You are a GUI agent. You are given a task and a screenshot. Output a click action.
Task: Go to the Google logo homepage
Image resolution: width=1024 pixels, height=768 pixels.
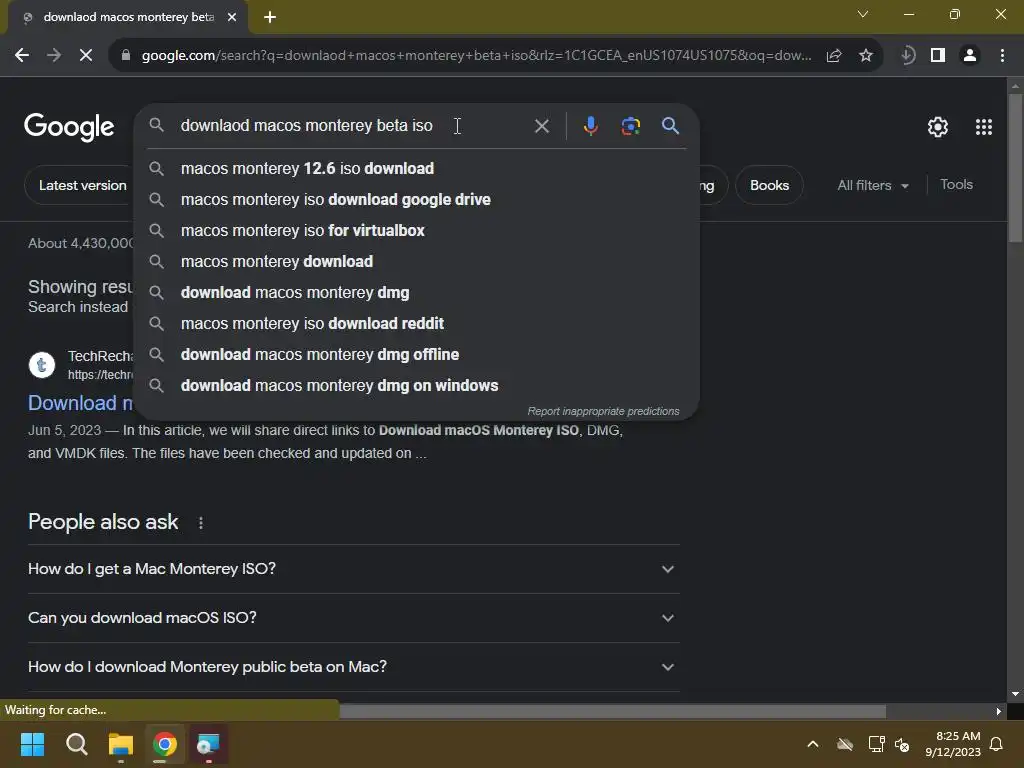tap(69, 127)
